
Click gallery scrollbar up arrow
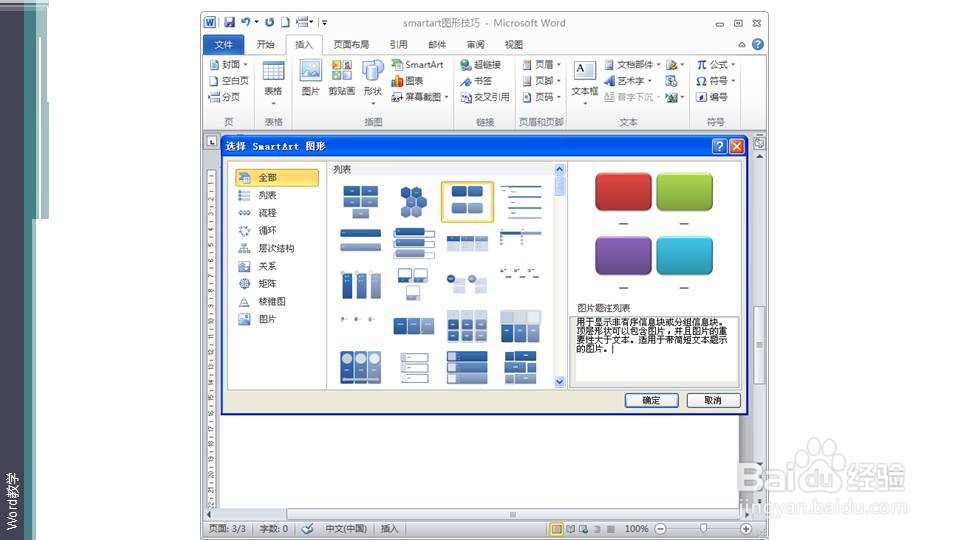tap(560, 168)
